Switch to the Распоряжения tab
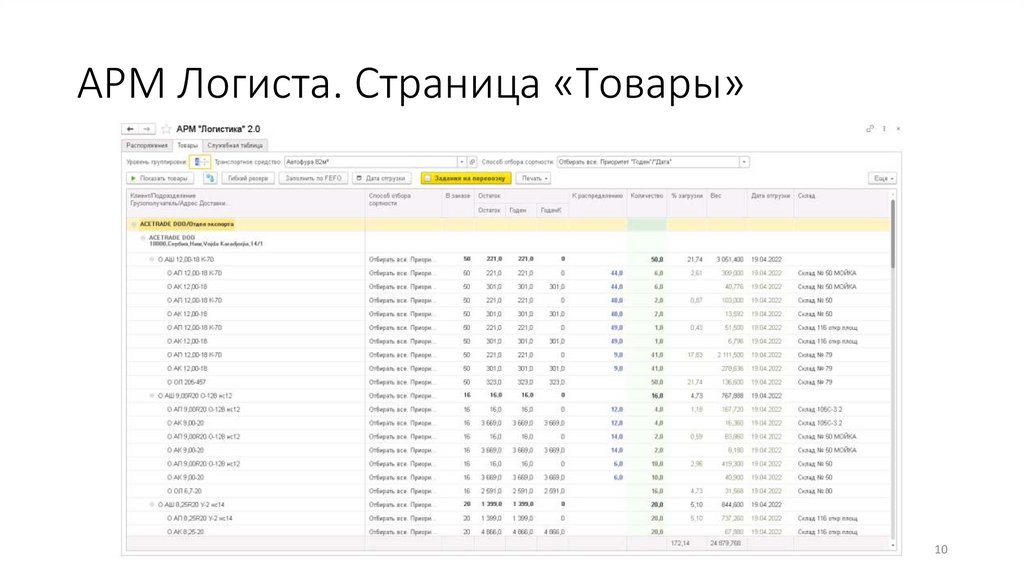This screenshot has height=574, width=1024. [147, 146]
